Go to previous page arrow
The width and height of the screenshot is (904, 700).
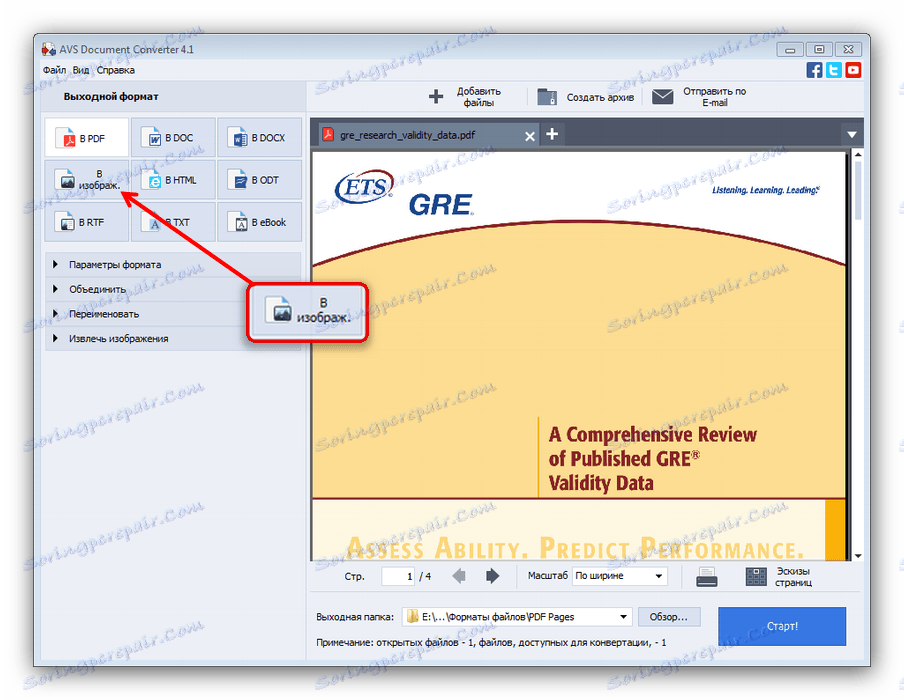459,575
